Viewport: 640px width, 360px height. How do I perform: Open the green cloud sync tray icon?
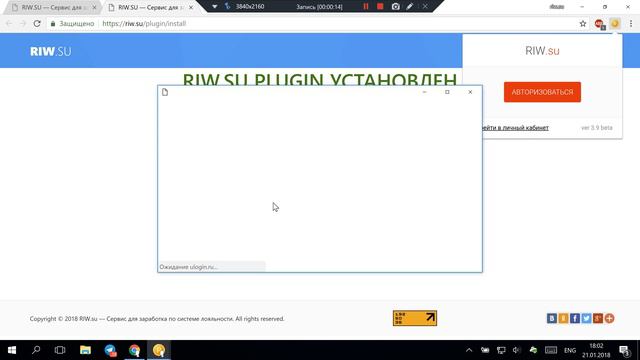tap(533, 350)
